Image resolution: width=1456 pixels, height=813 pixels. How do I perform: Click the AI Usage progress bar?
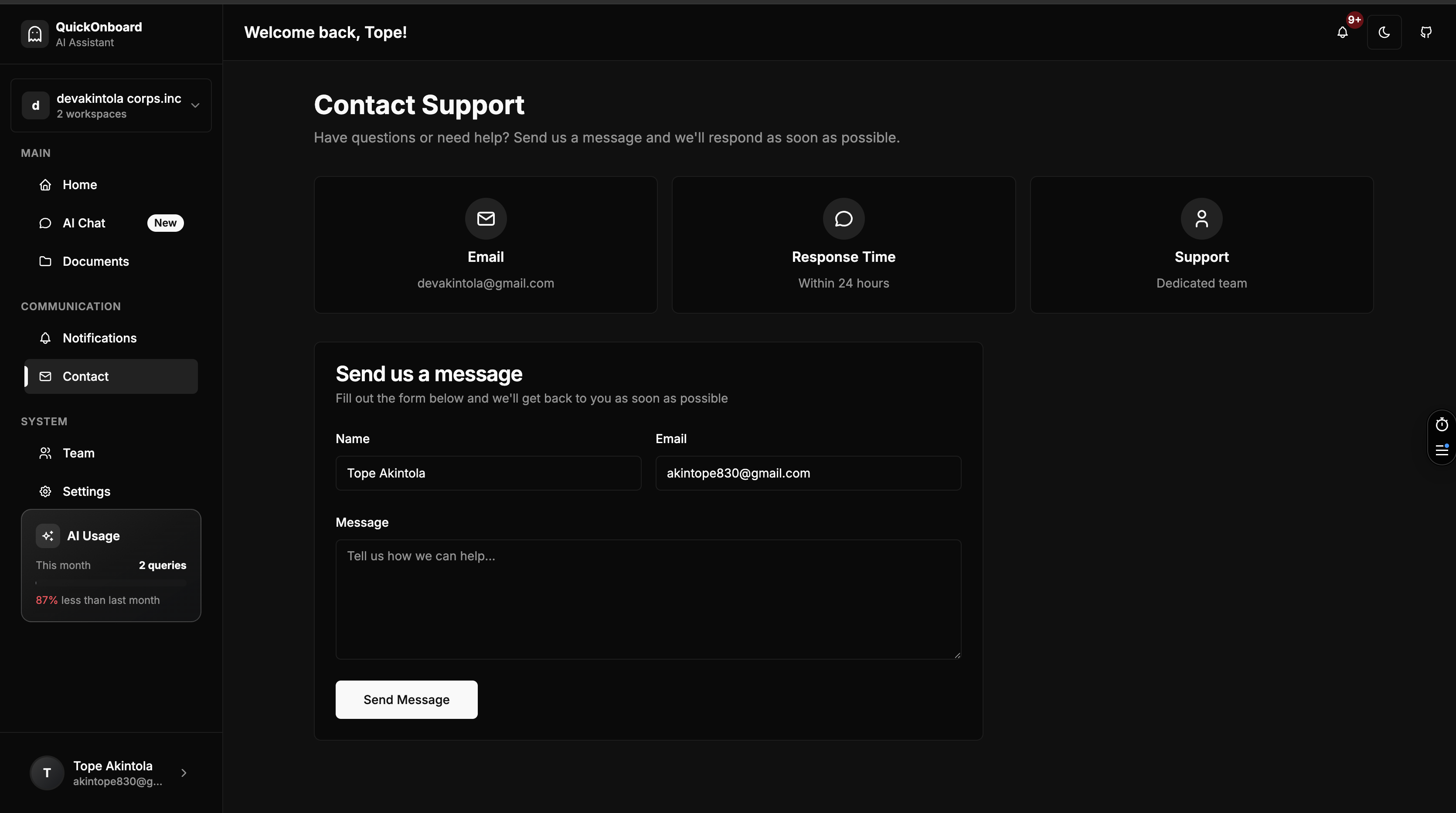[x=111, y=583]
